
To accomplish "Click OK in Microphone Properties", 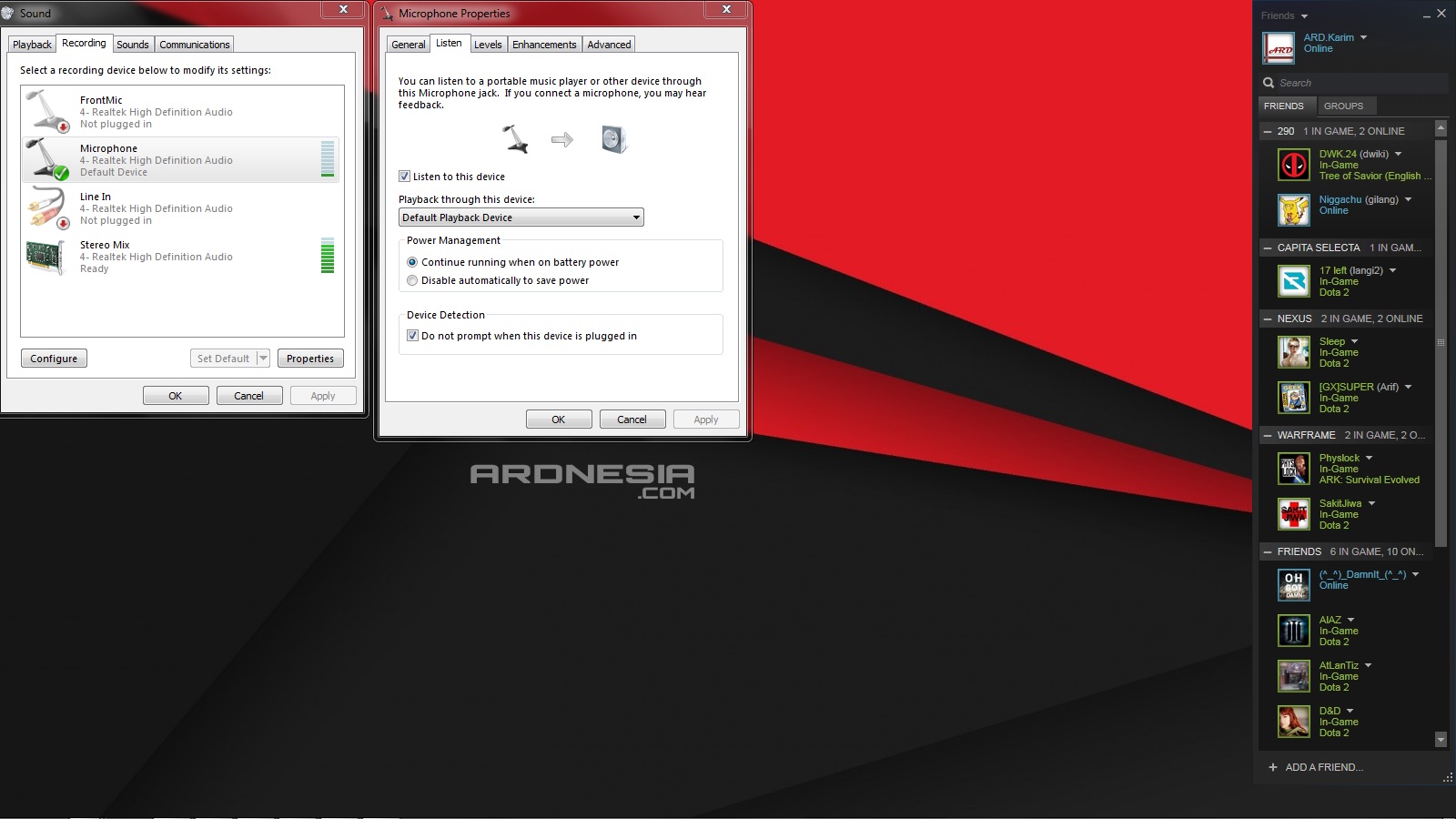I will [x=559, y=420].
